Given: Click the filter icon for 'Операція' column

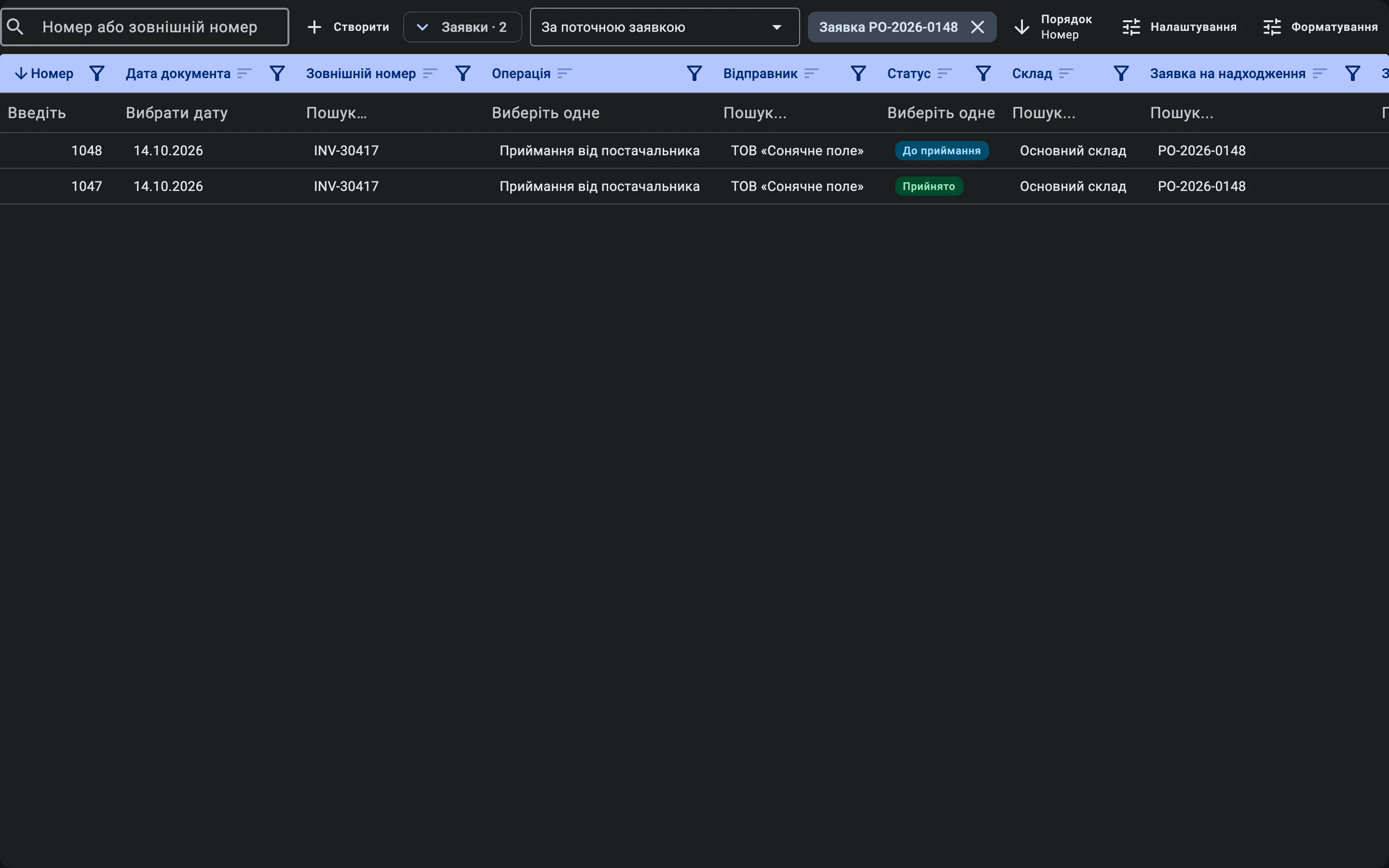Looking at the screenshot, I should tap(694, 73).
